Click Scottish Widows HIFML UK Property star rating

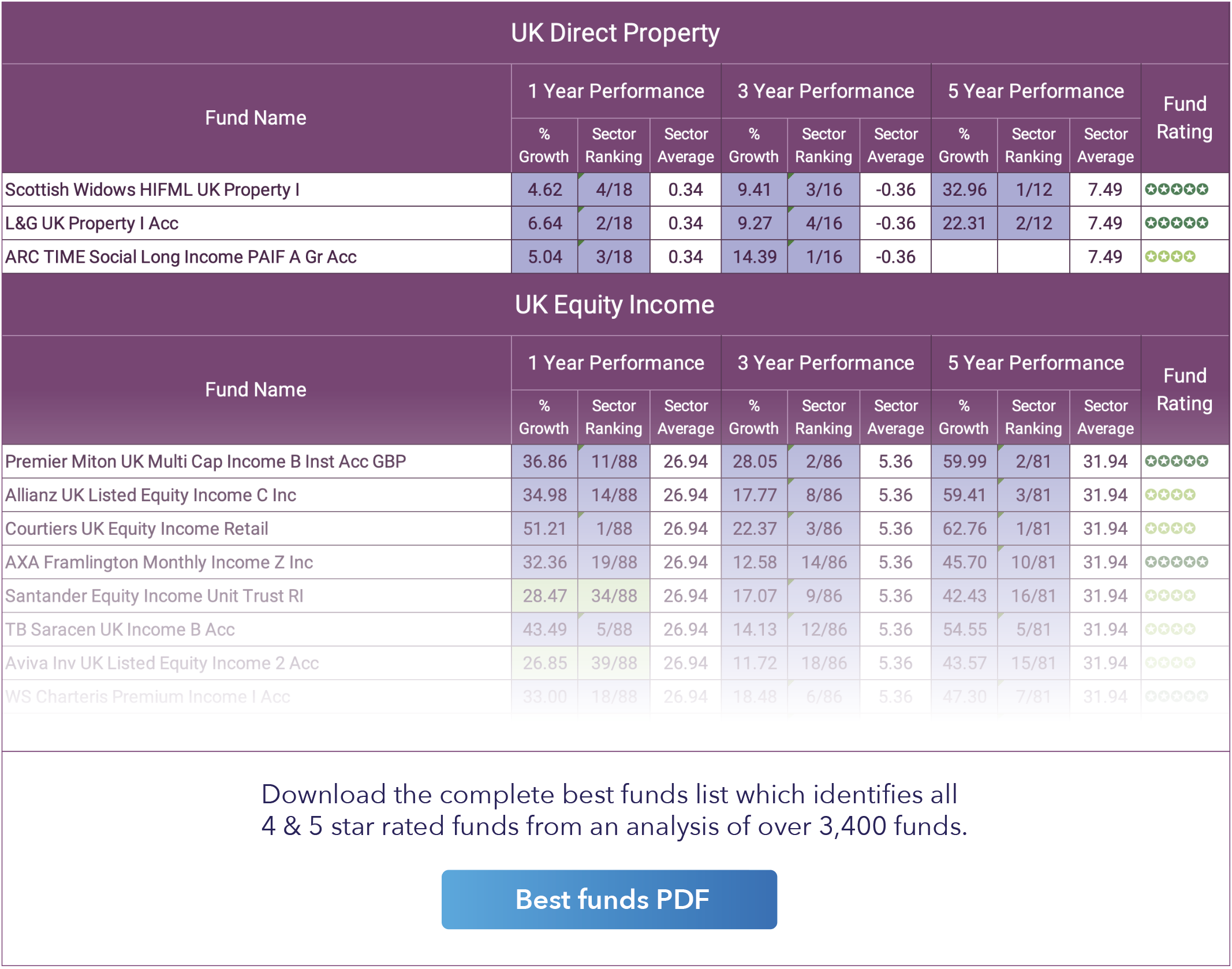tap(1176, 189)
